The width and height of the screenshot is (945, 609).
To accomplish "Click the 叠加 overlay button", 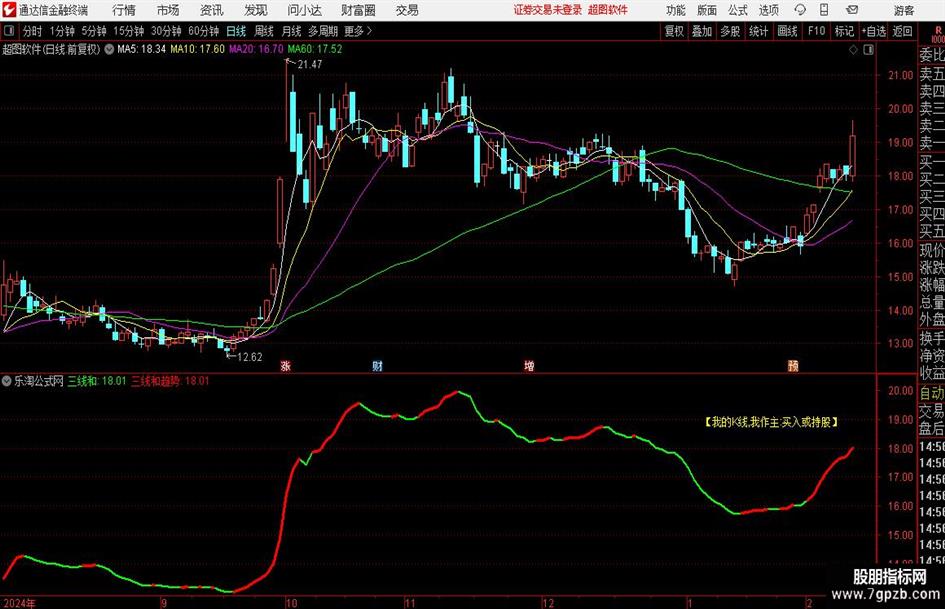I will point(702,31).
